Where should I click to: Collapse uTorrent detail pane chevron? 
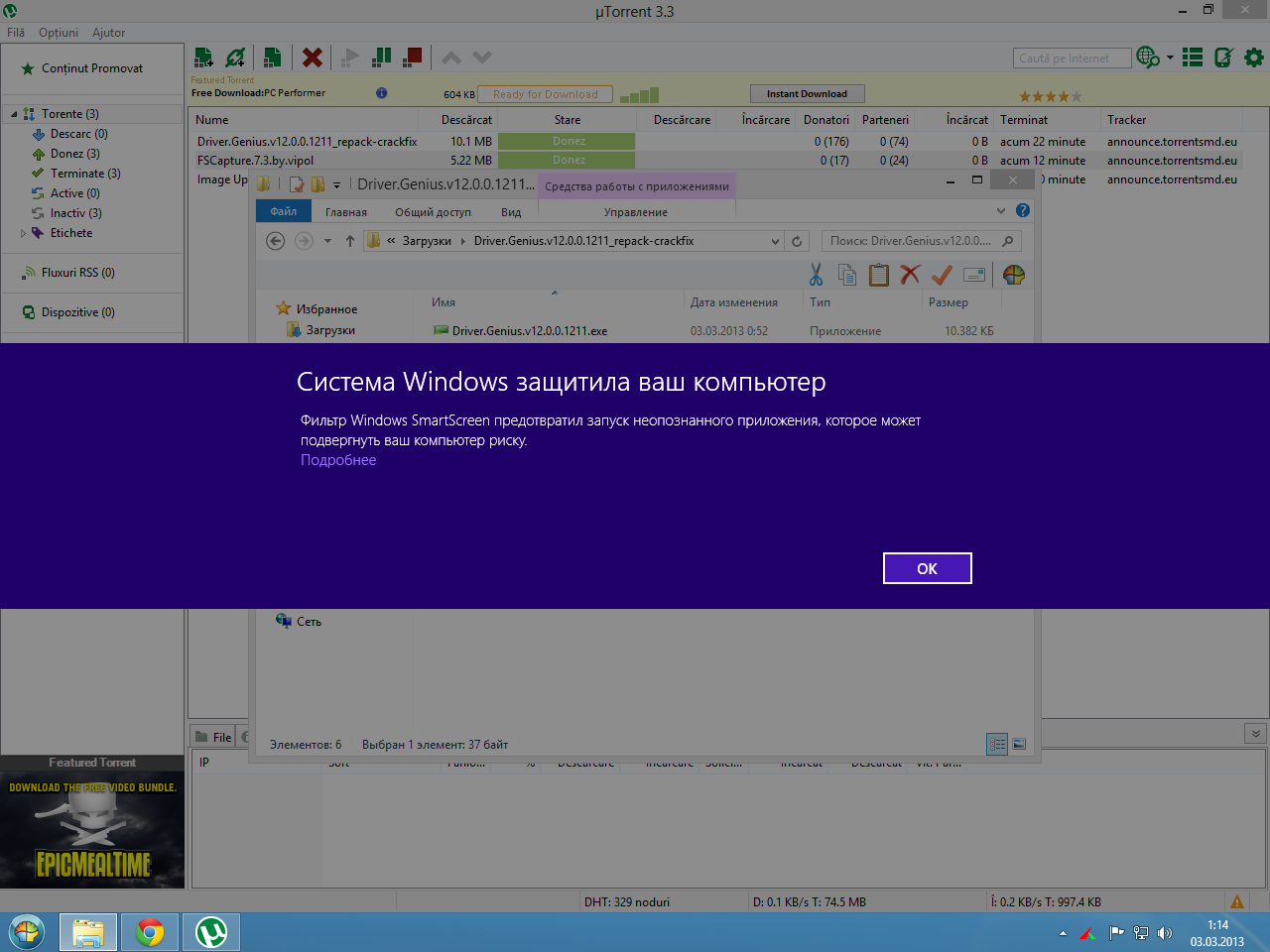click(1255, 734)
